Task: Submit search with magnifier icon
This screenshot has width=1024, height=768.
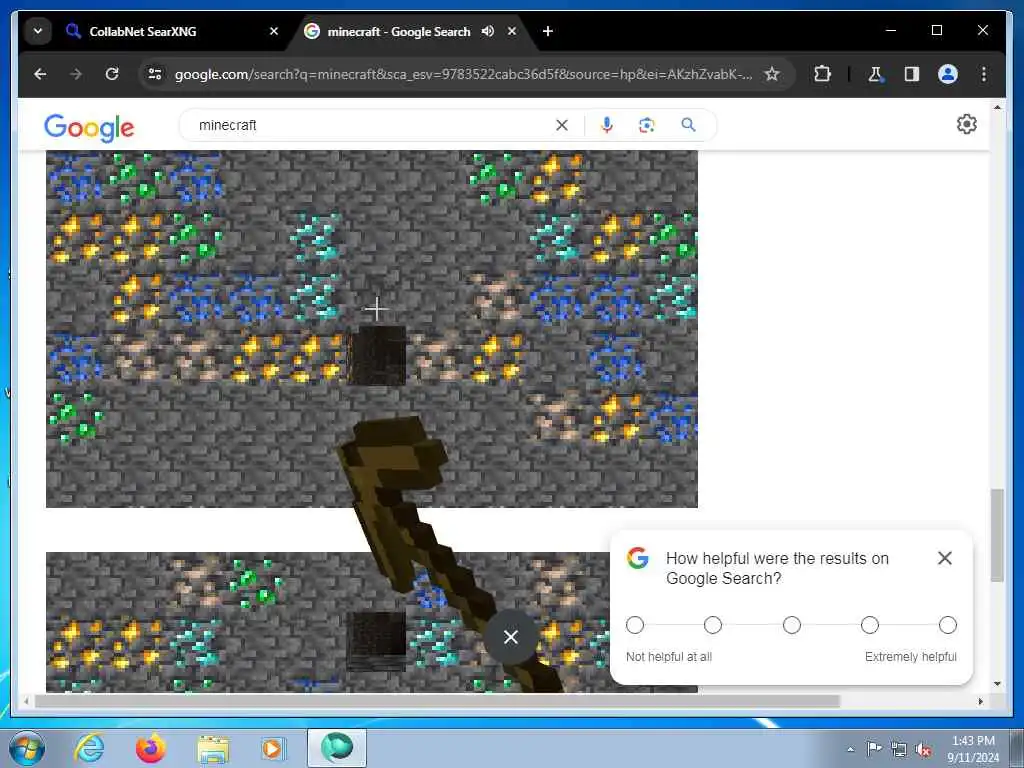Action: tap(688, 125)
